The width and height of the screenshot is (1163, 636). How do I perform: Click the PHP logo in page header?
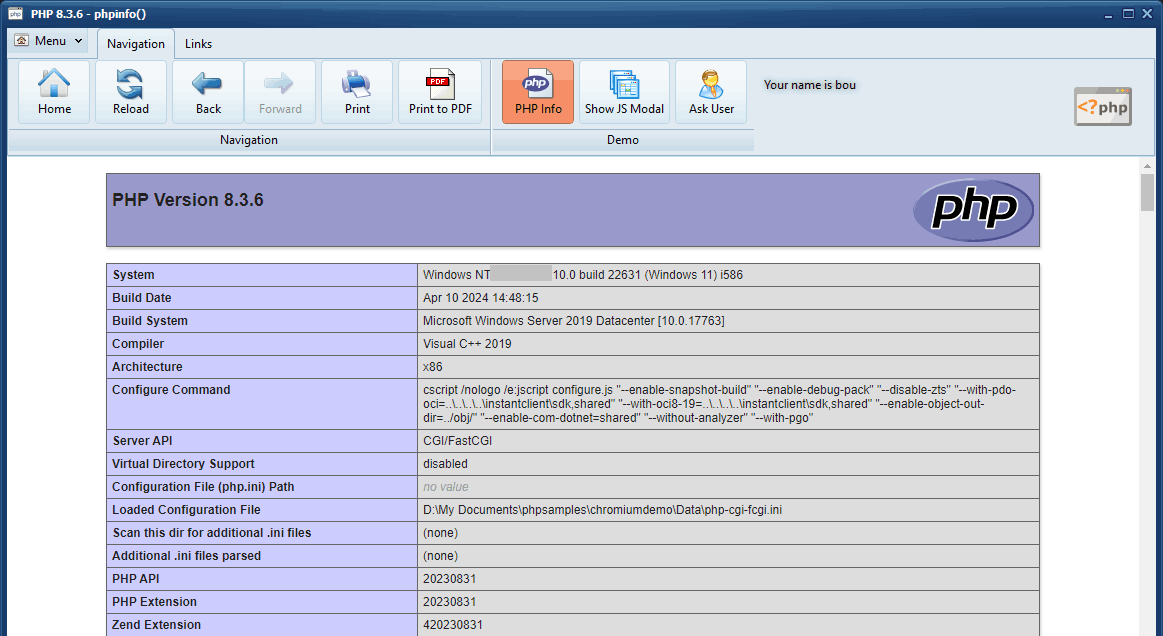click(x=973, y=210)
